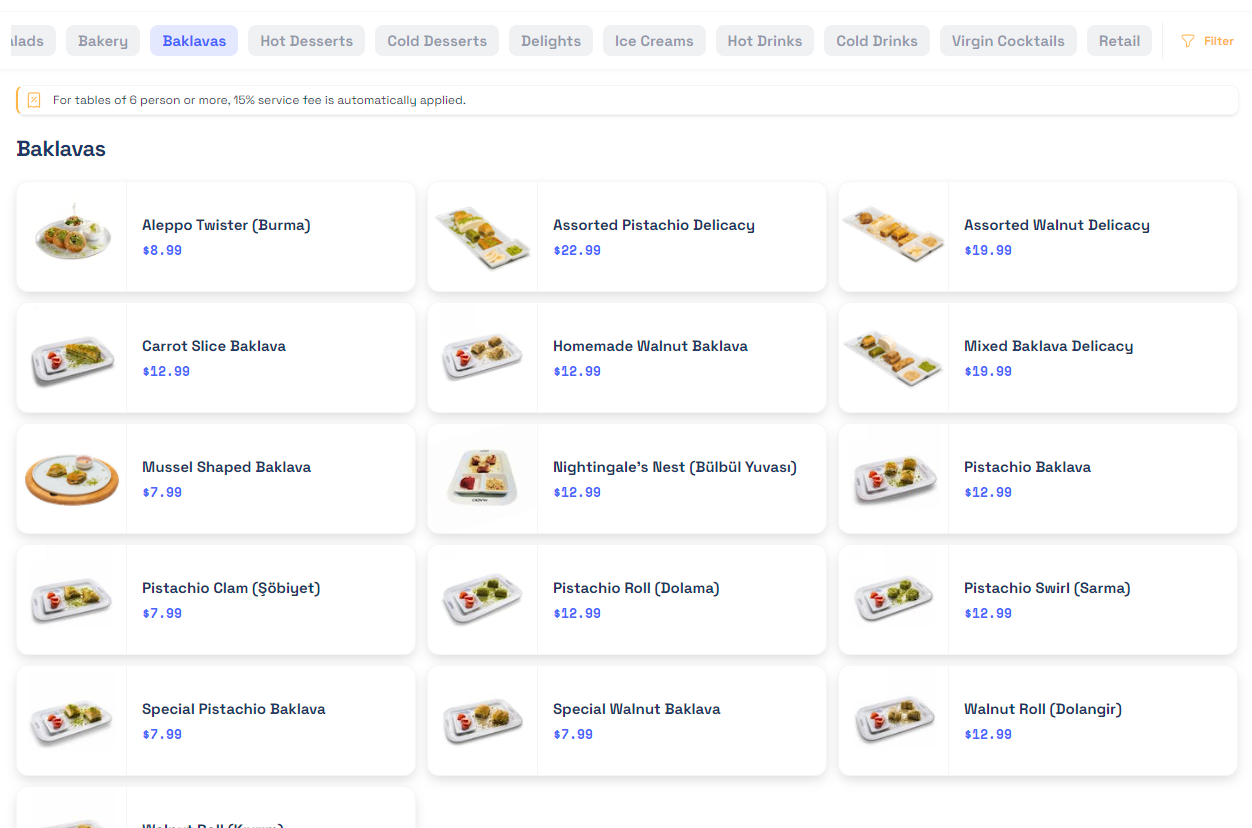Click the Filter funnel icon

coord(1188,41)
